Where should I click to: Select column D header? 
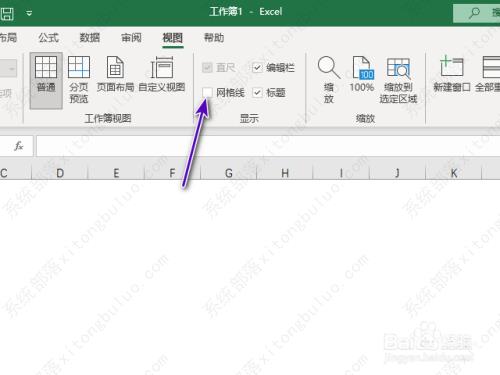coord(60,173)
